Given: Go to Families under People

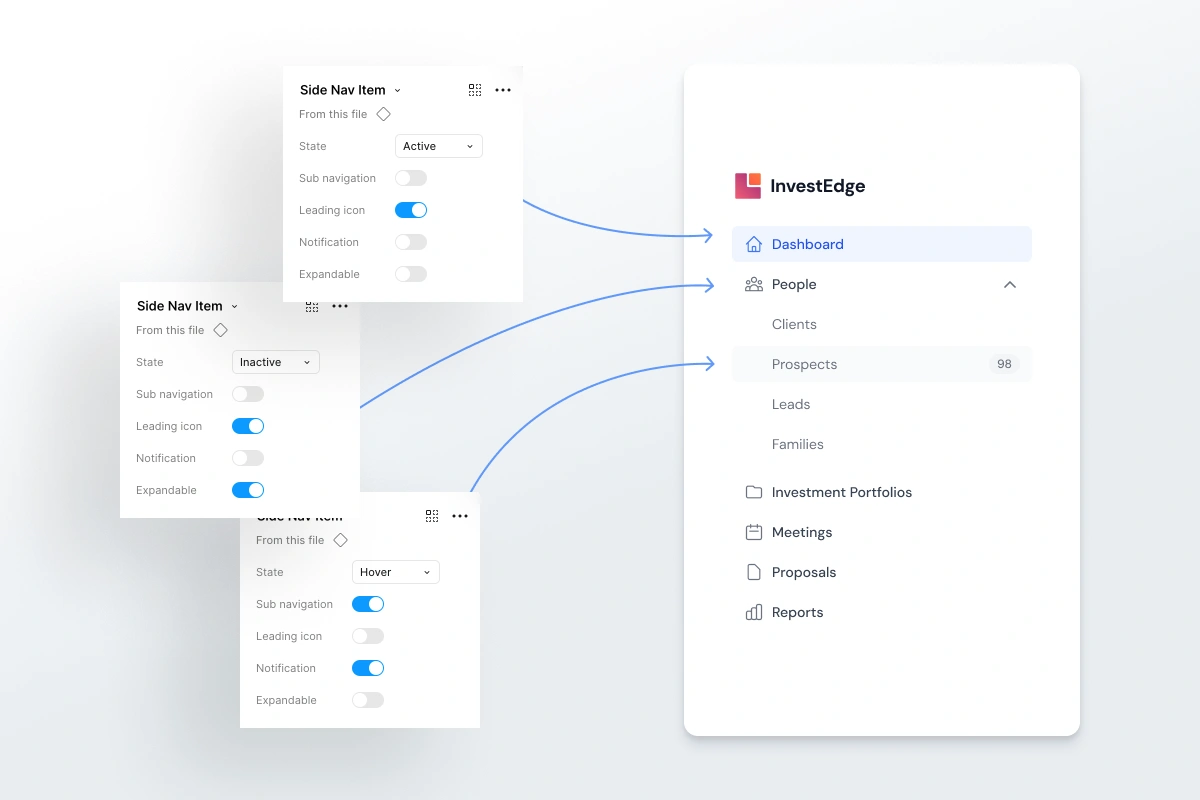Looking at the screenshot, I should tap(798, 444).
